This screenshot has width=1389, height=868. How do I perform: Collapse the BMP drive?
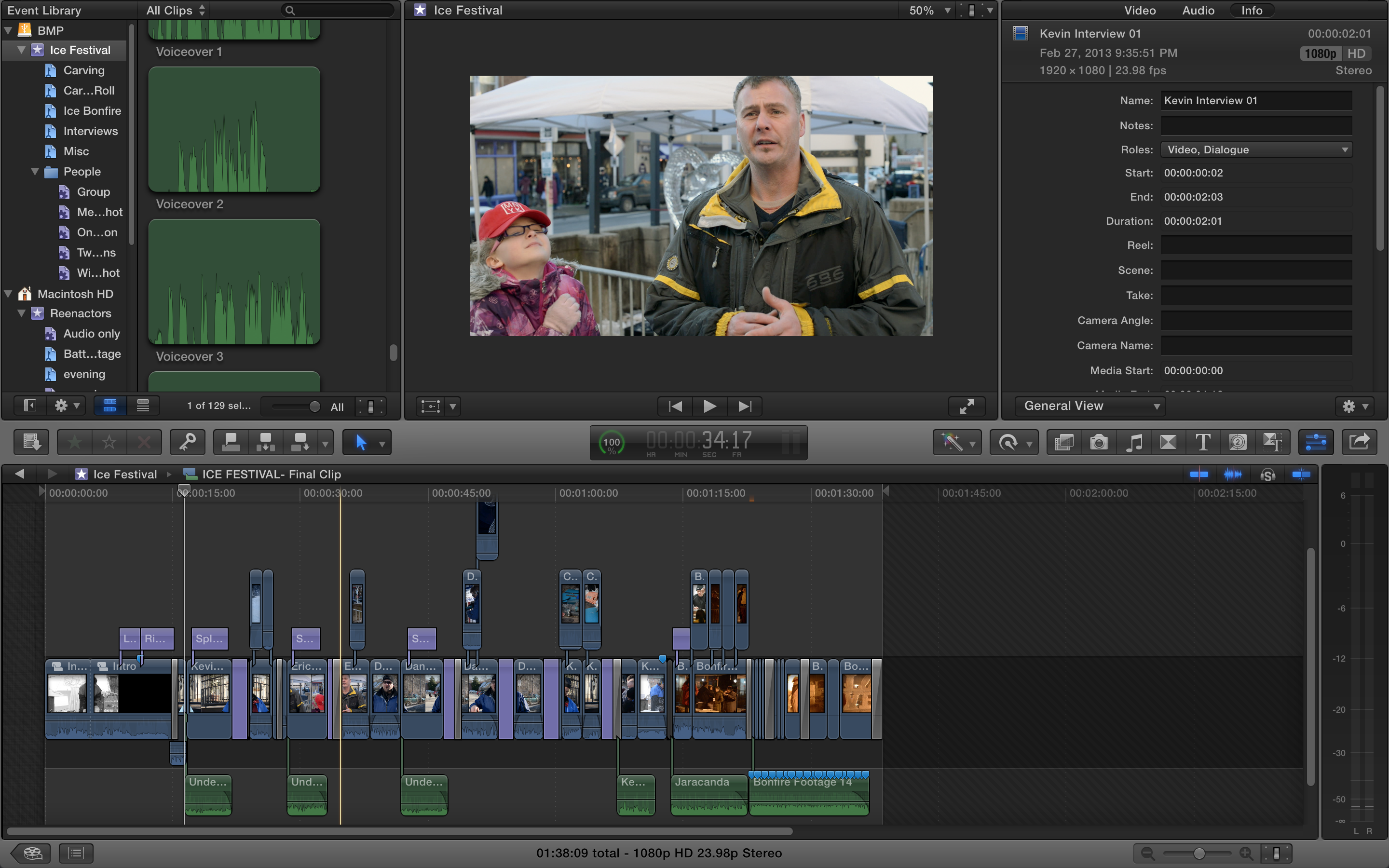(8, 30)
